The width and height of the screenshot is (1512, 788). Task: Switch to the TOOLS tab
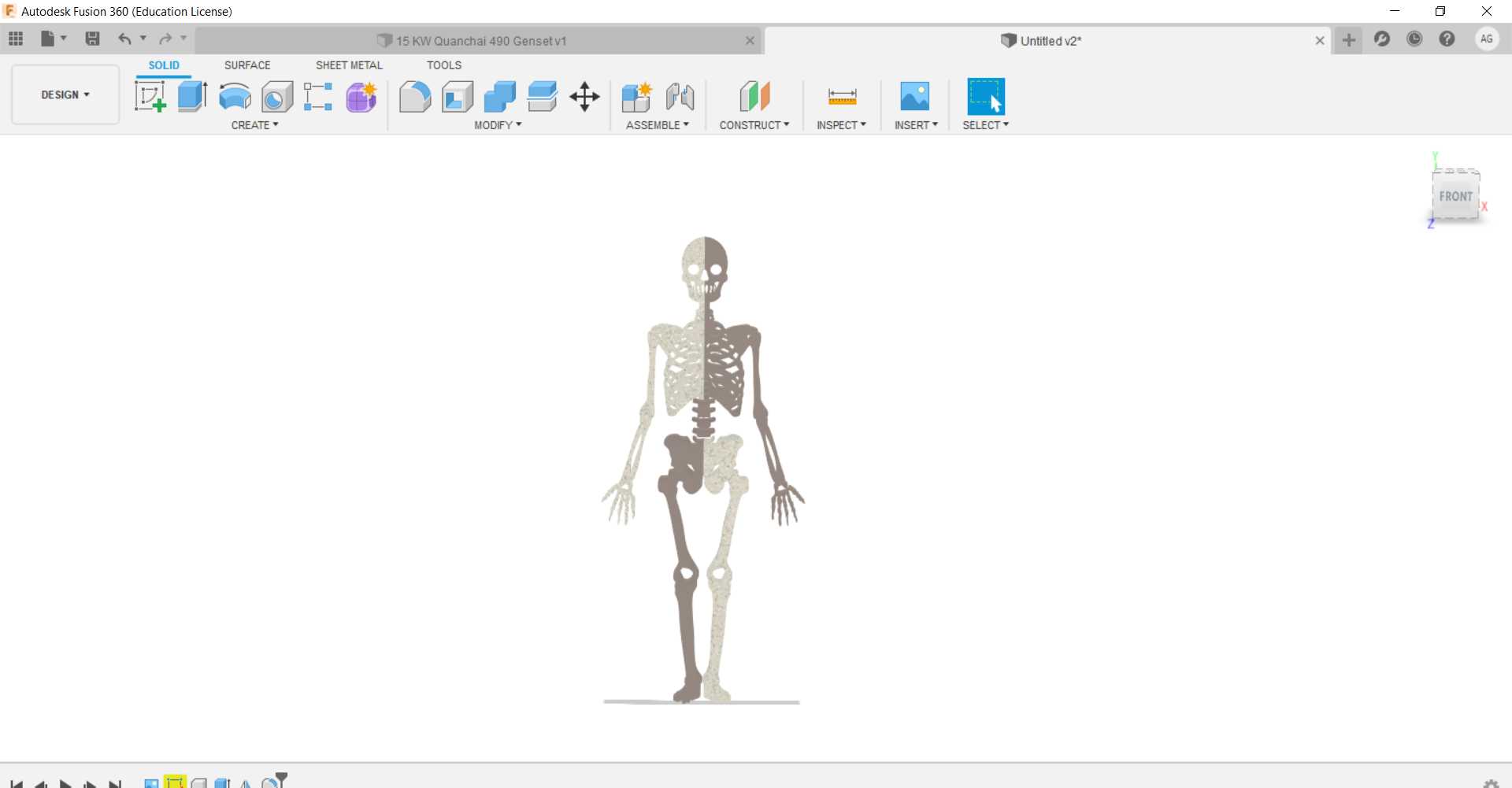coord(444,65)
